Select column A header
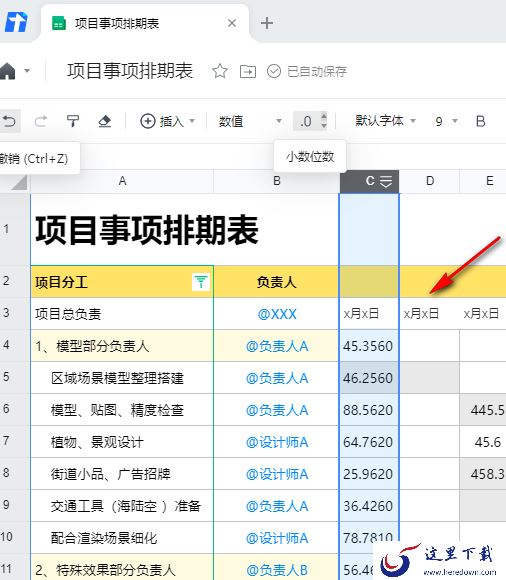The height and width of the screenshot is (580, 506). tap(122, 181)
